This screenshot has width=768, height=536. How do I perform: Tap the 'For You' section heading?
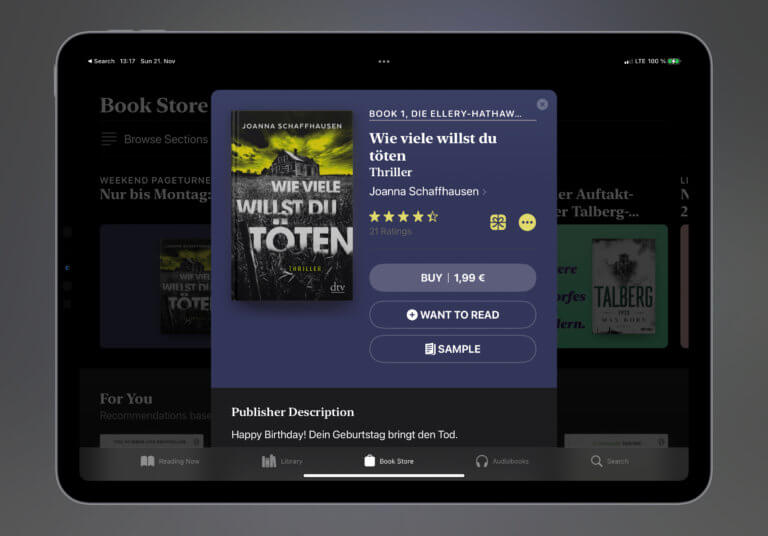click(x=126, y=399)
